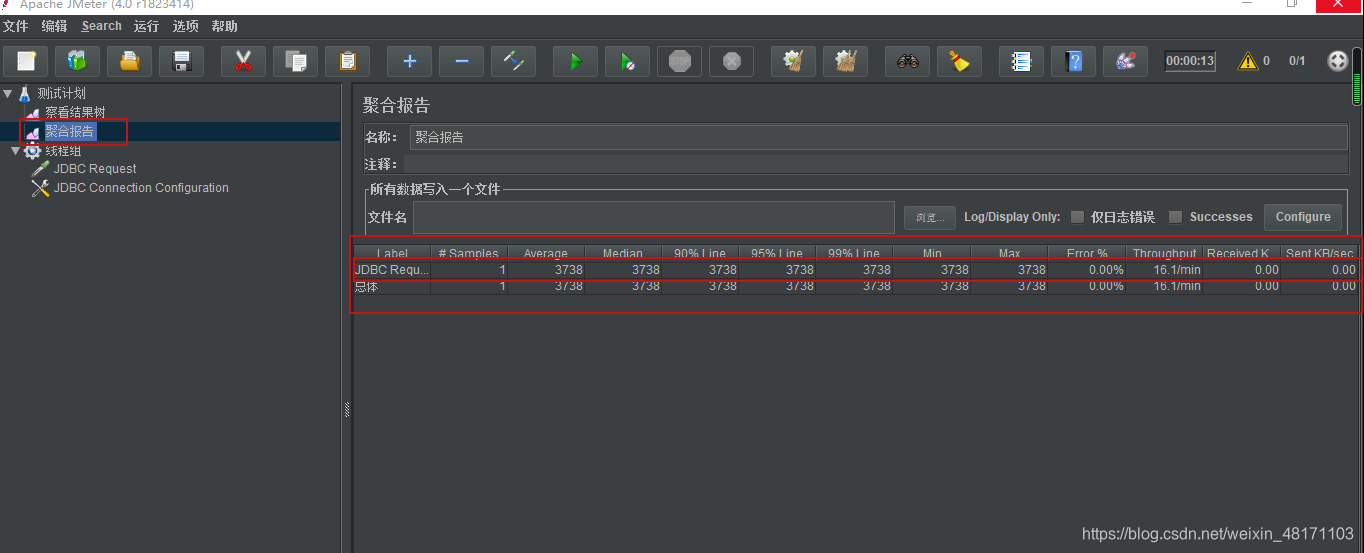The height and width of the screenshot is (553, 1364).
Task: Select JDBC Request in the tree
Action: coord(95,169)
